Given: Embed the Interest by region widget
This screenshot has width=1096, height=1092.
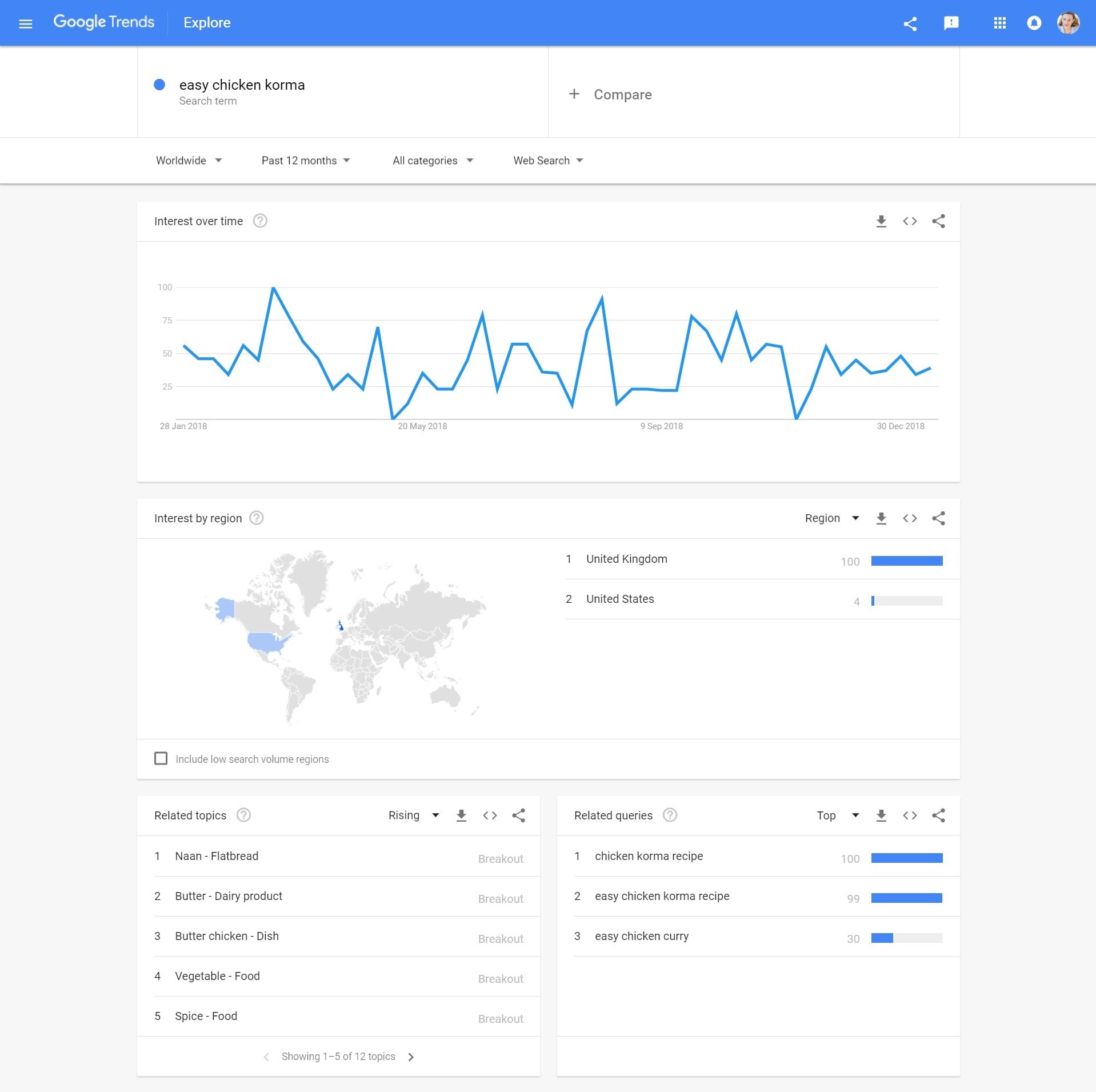Looking at the screenshot, I should point(910,518).
